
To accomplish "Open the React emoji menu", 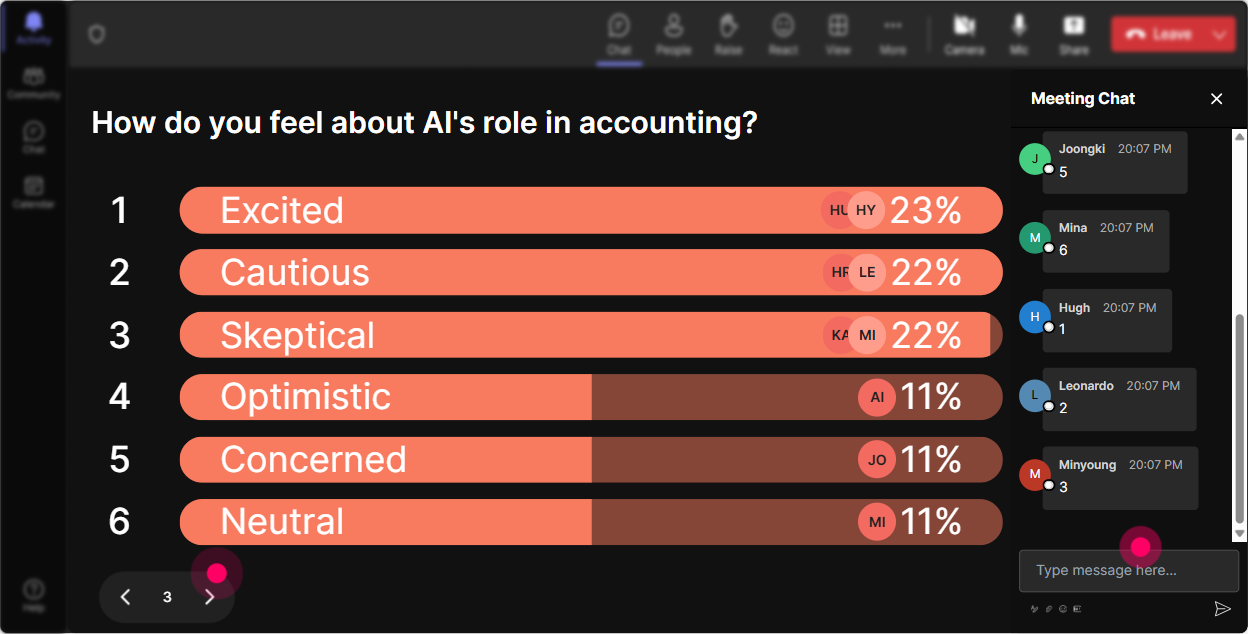I will tap(783, 34).
